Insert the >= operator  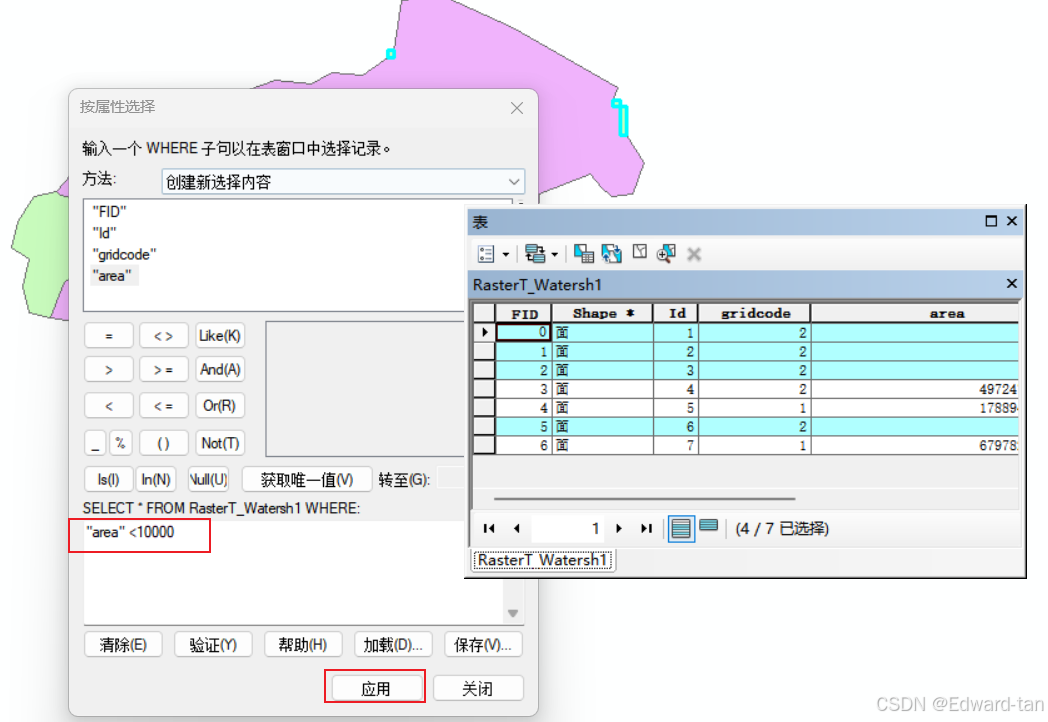pyautogui.click(x=164, y=370)
